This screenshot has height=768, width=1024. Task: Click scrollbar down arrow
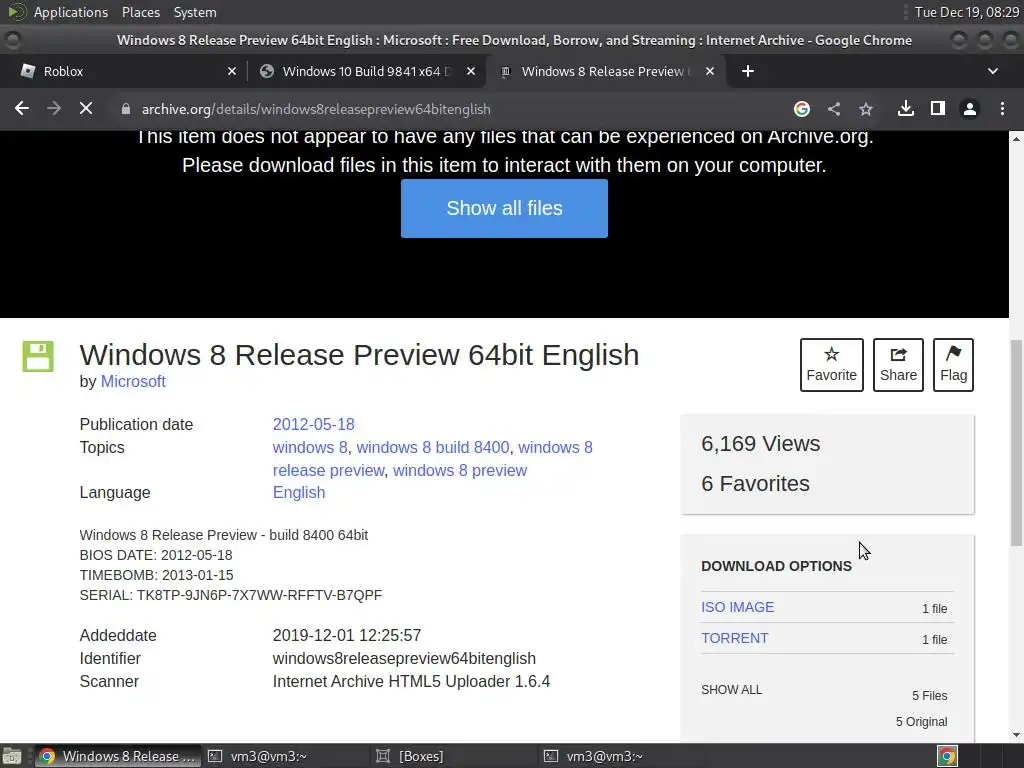coord(1016,735)
